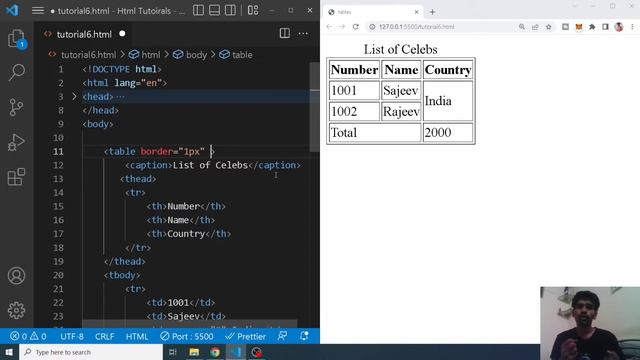Open the Chrome three-dot menu
640x360 pixels.
(632, 27)
